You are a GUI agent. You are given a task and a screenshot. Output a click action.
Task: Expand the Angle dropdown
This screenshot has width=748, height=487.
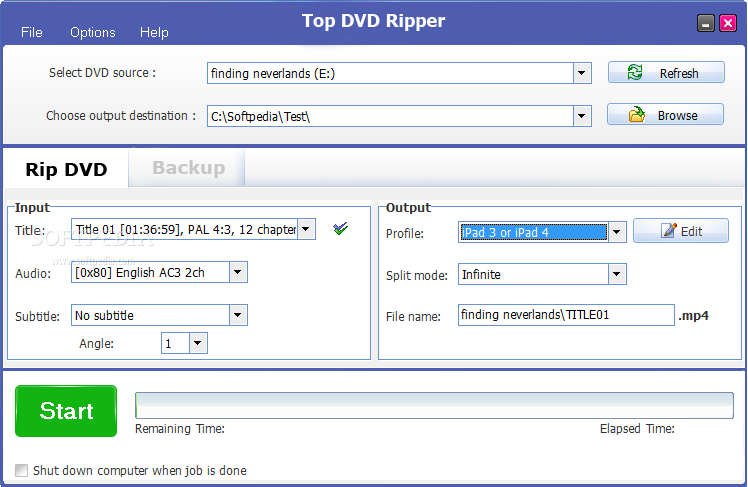coord(198,343)
